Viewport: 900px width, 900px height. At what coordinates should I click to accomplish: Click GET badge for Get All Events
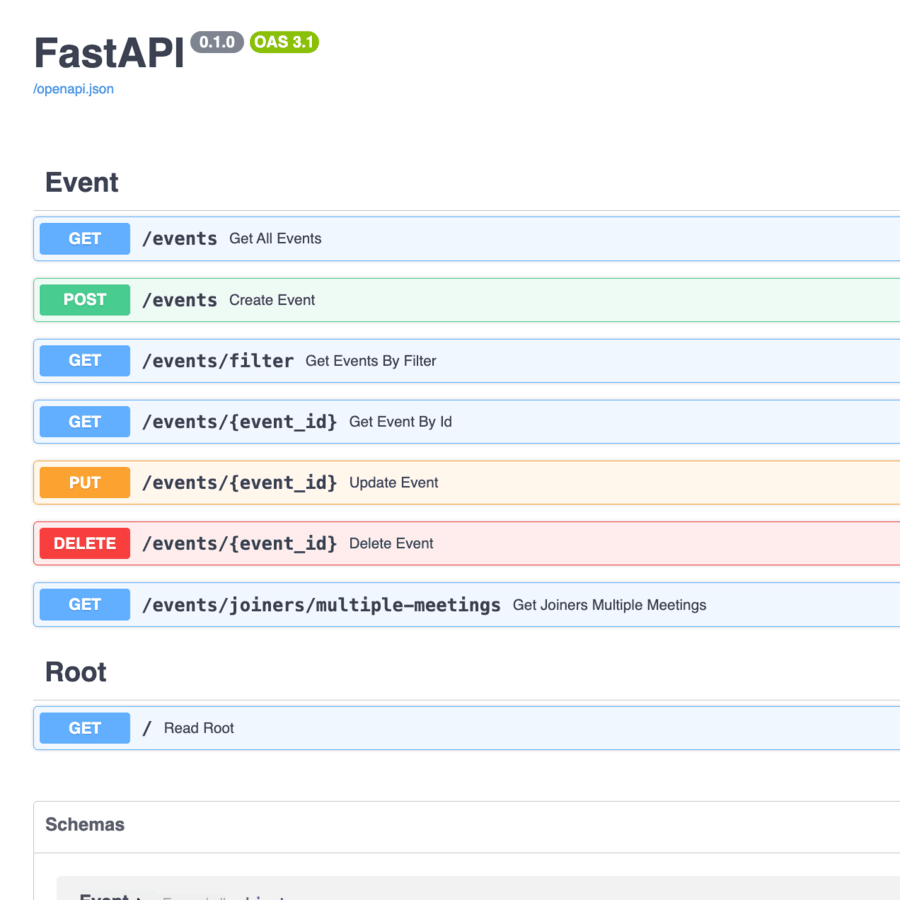coord(85,239)
